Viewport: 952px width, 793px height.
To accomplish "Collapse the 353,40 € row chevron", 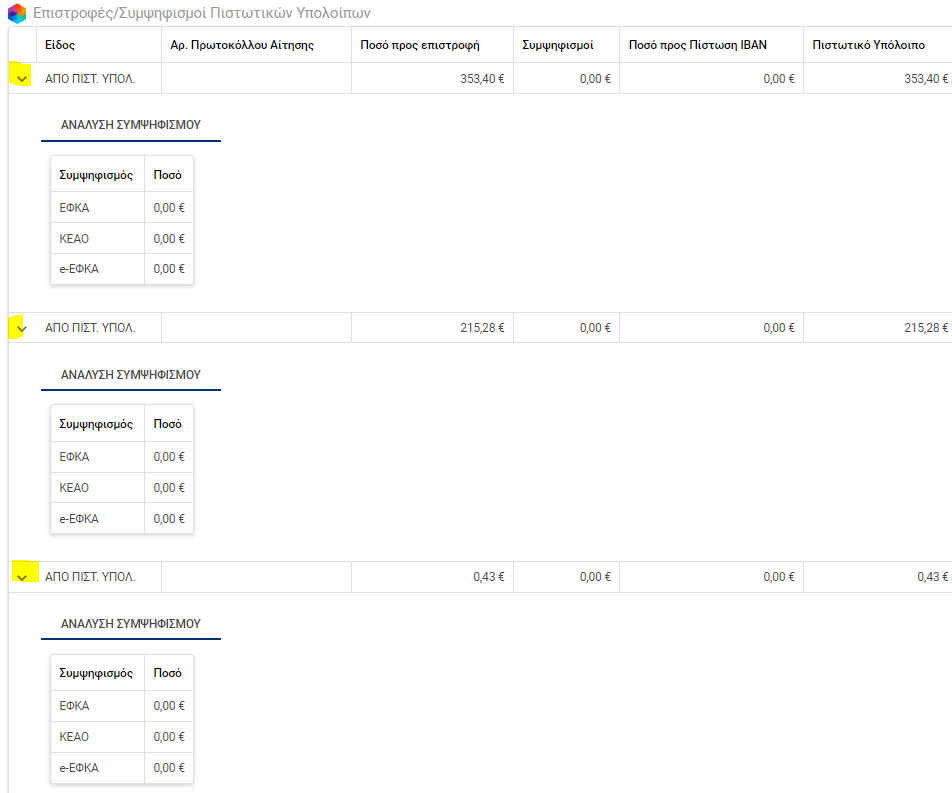I will tap(22, 79).
